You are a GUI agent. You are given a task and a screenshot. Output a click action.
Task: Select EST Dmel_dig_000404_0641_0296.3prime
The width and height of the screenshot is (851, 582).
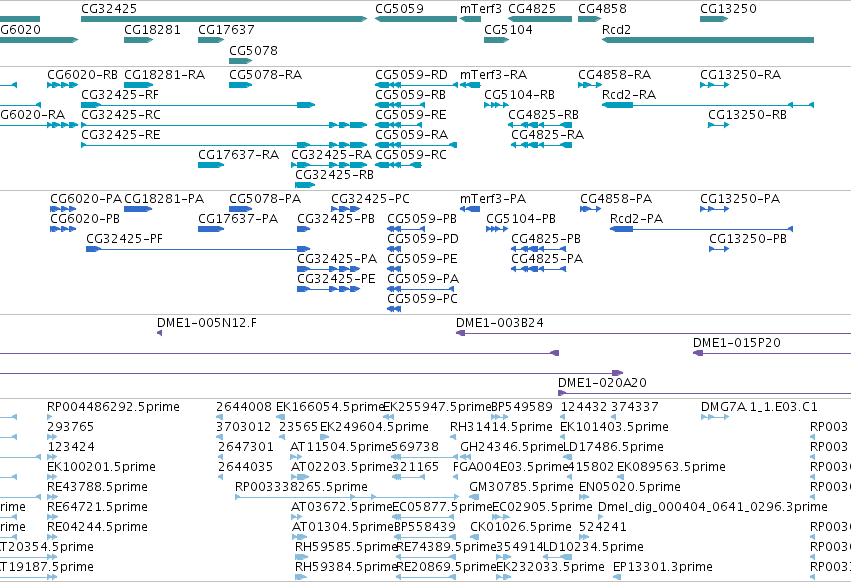(x=713, y=507)
